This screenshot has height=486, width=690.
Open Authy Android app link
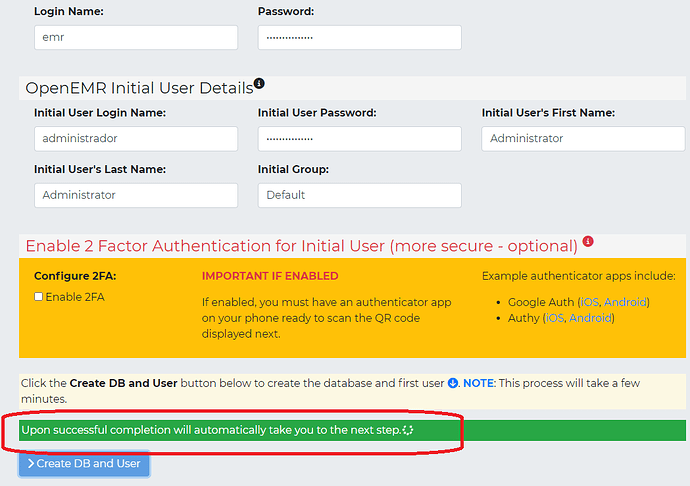coord(589,318)
